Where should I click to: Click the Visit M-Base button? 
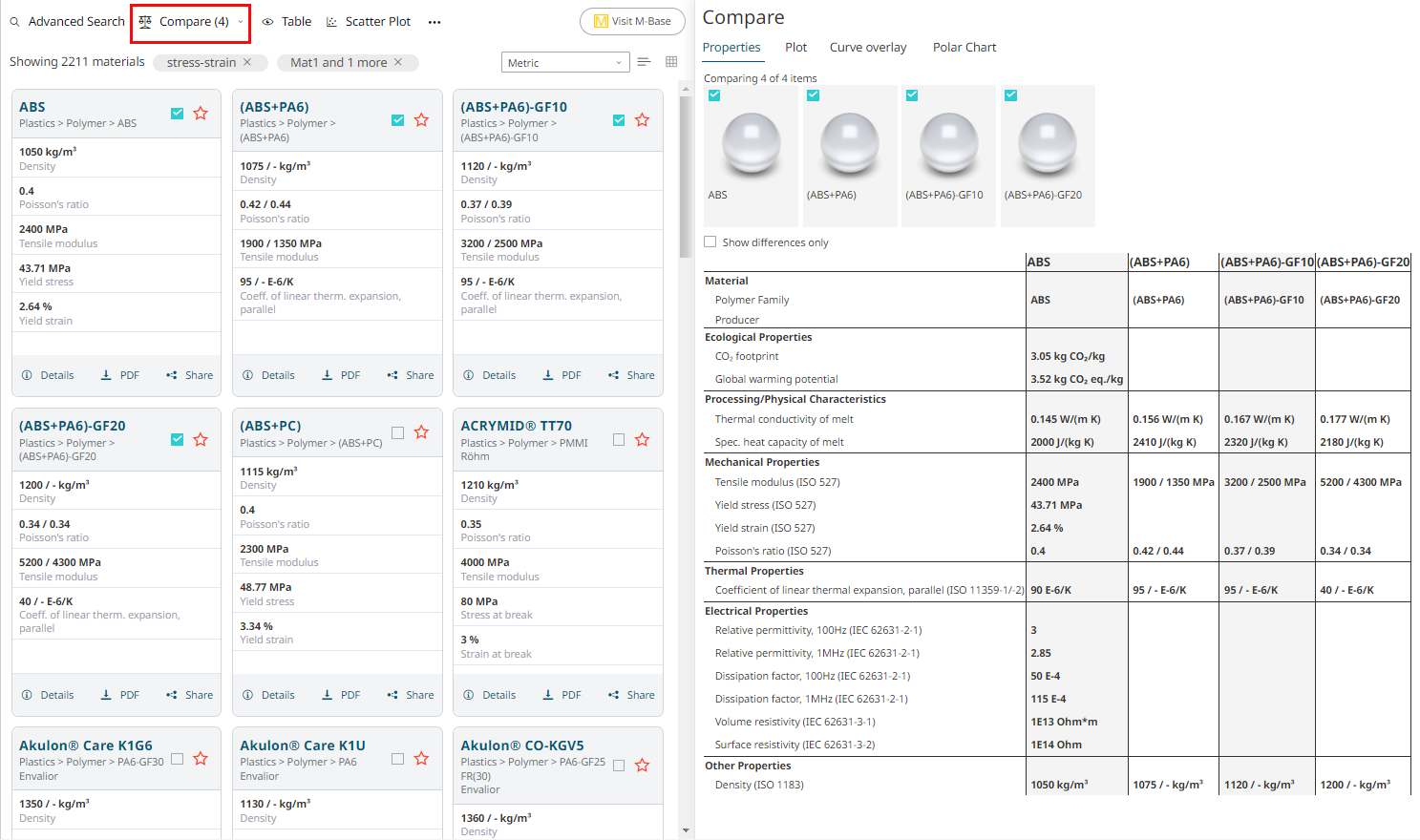[x=632, y=21]
